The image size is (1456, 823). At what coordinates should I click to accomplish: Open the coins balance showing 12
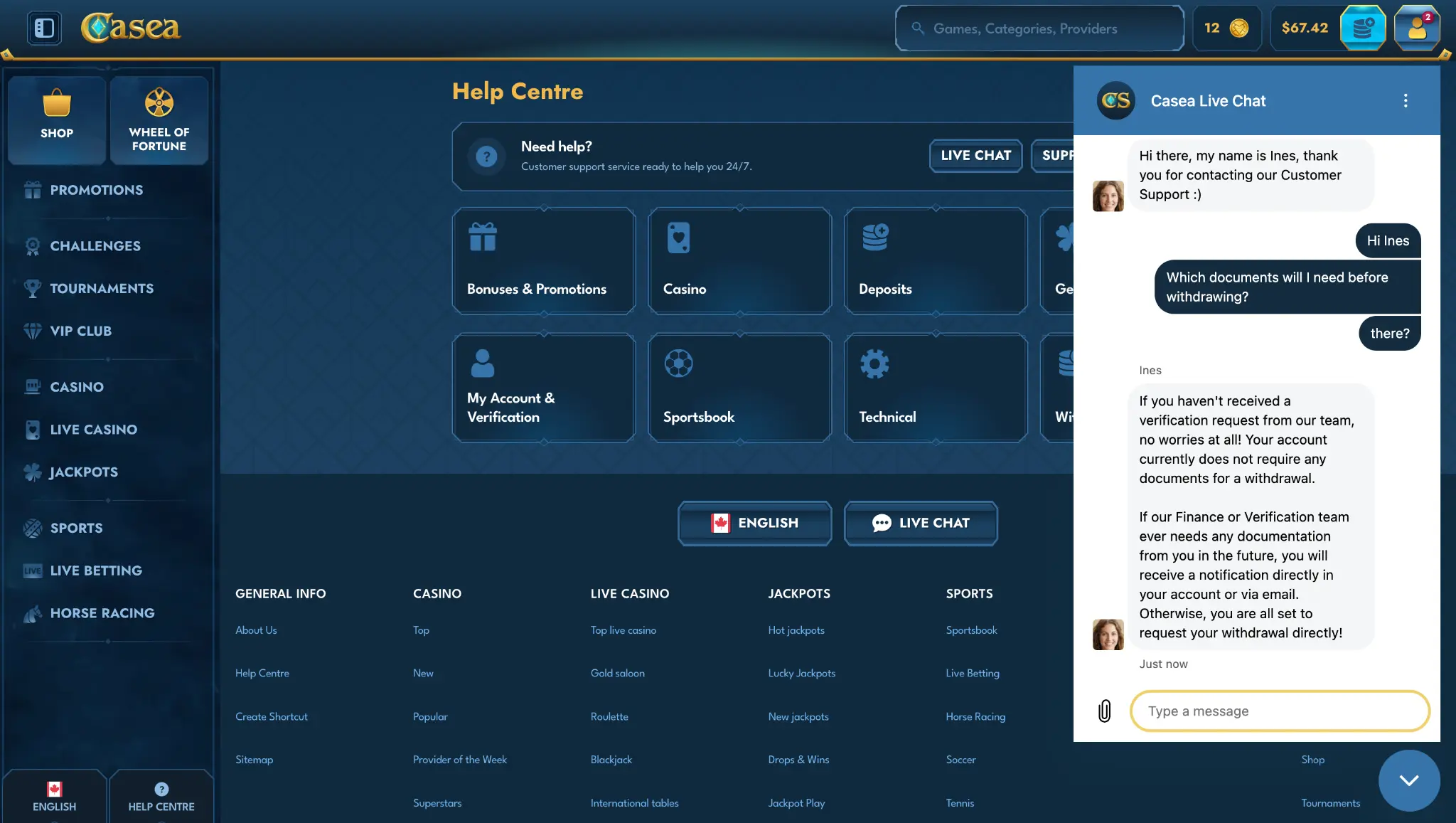1226,28
